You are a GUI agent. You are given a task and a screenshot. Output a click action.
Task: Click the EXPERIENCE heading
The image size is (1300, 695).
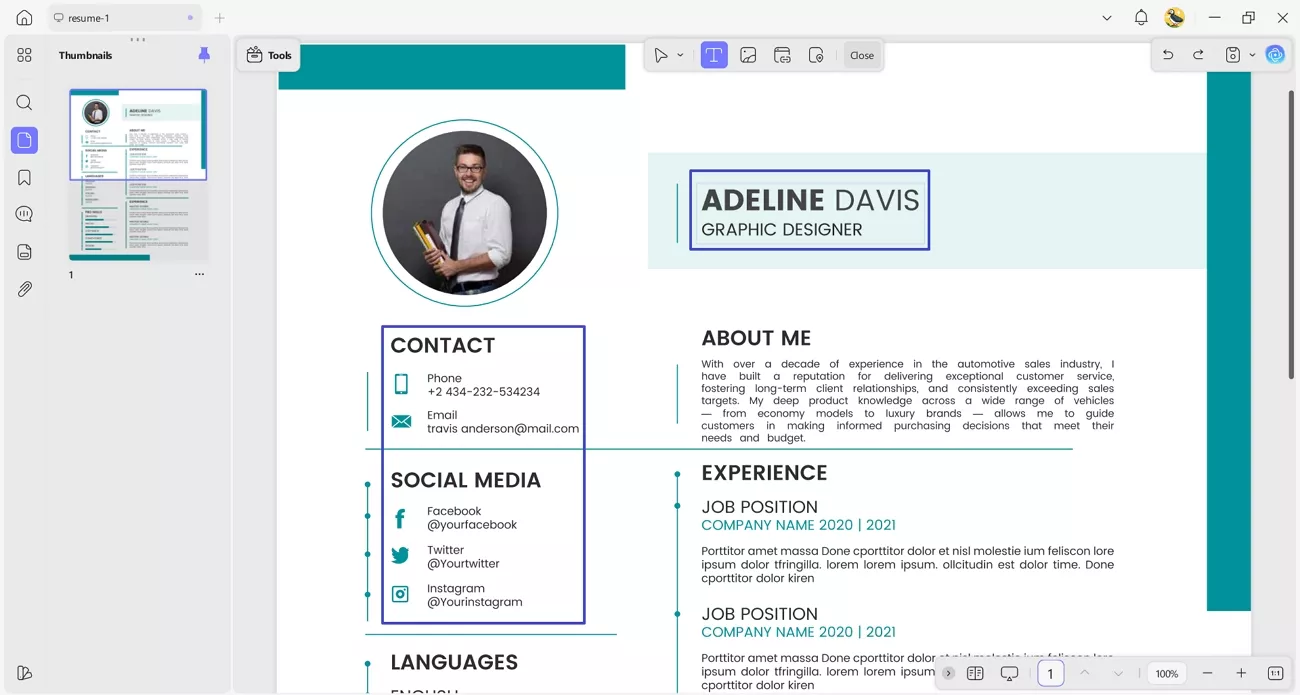764,473
